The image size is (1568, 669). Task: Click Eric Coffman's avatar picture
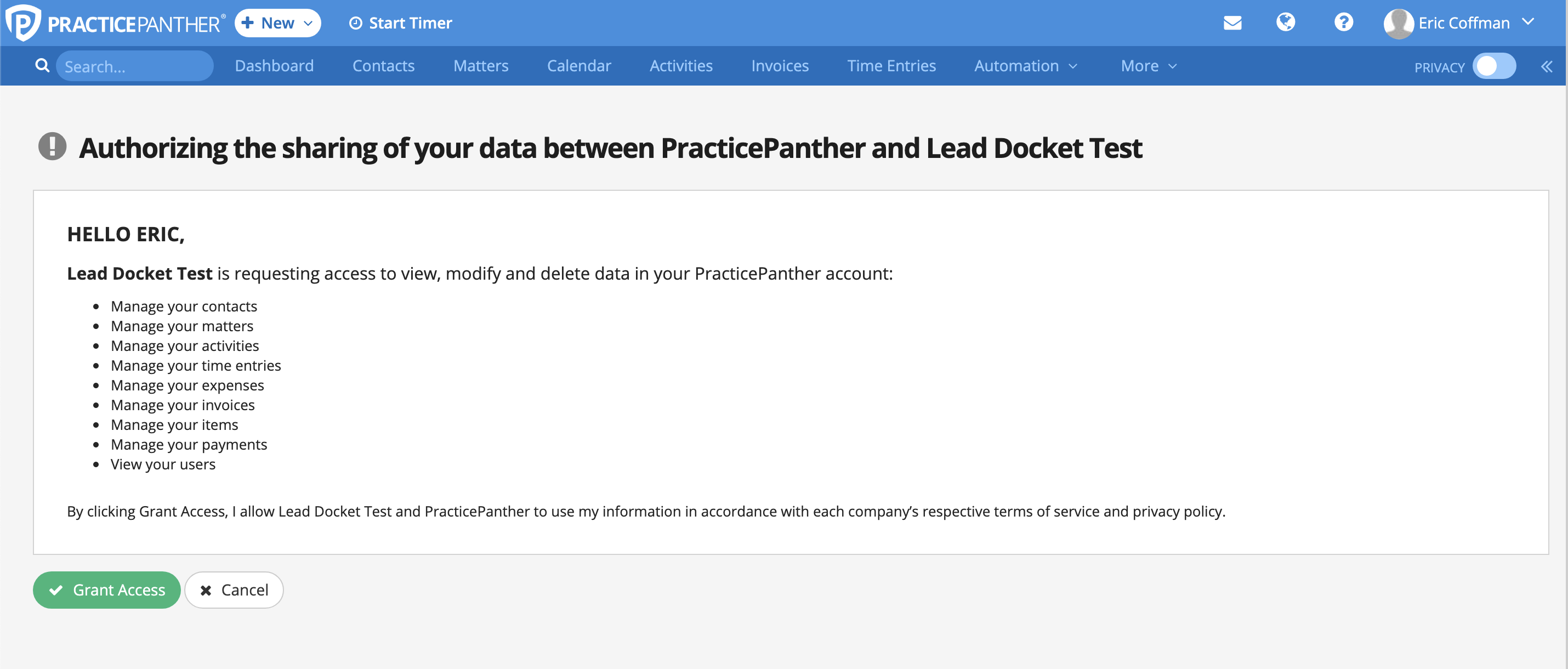pyautogui.click(x=1398, y=23)
